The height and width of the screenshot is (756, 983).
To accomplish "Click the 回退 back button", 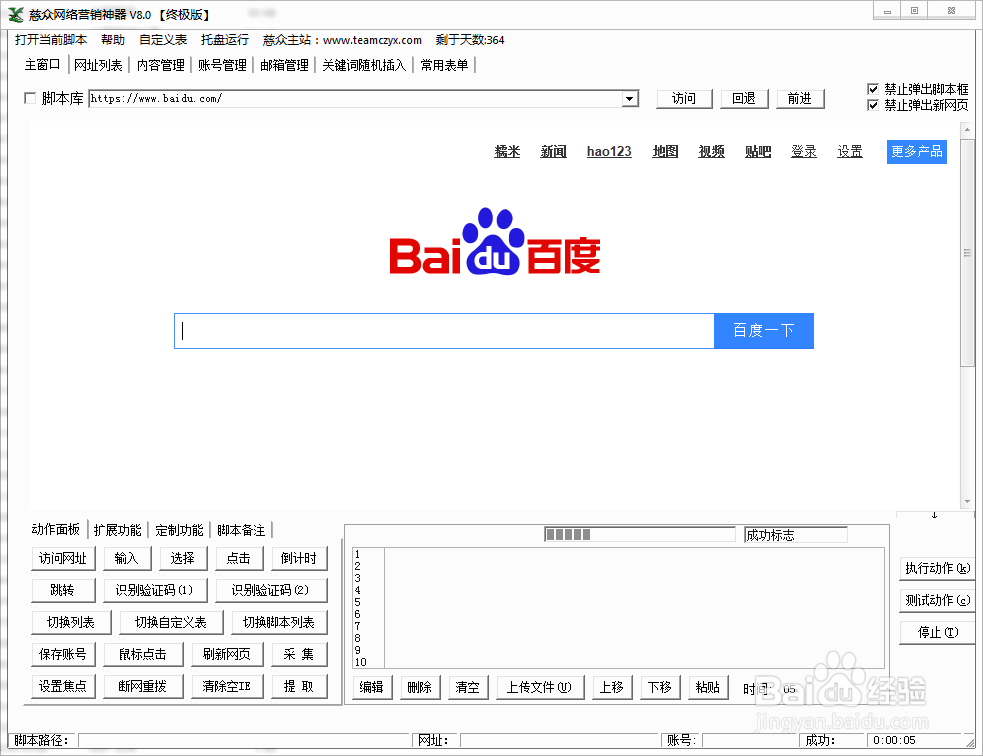I will (744, 98).
